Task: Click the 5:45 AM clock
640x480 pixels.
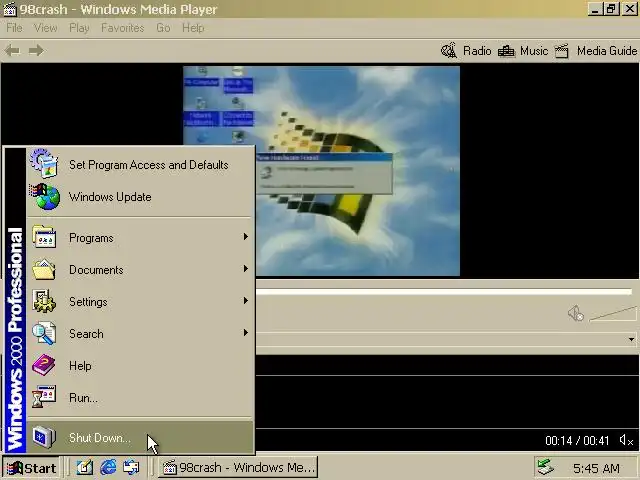Action: [596, 468]
